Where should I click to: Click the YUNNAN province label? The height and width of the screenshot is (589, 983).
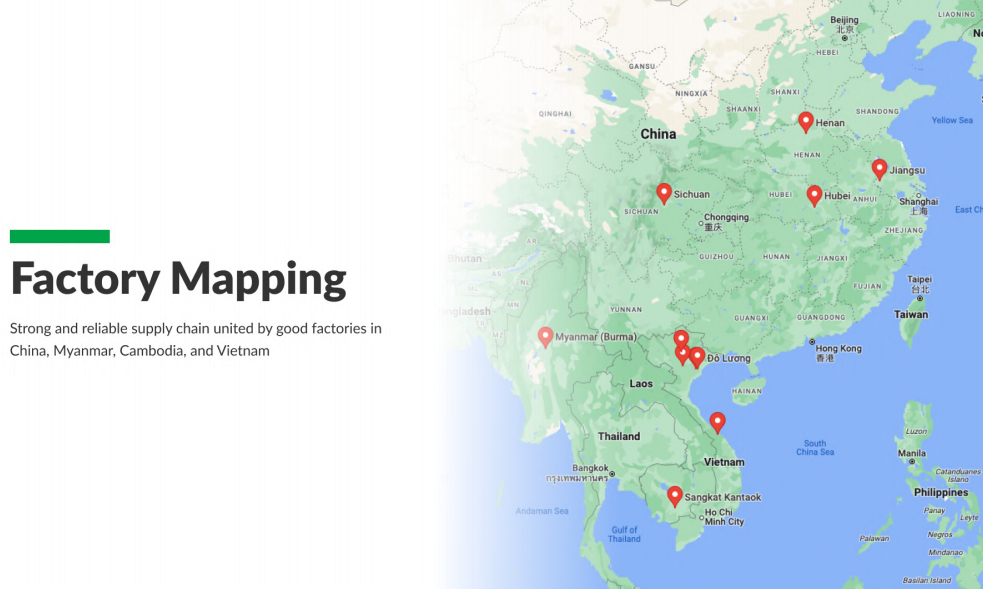(x=626, y=310)
